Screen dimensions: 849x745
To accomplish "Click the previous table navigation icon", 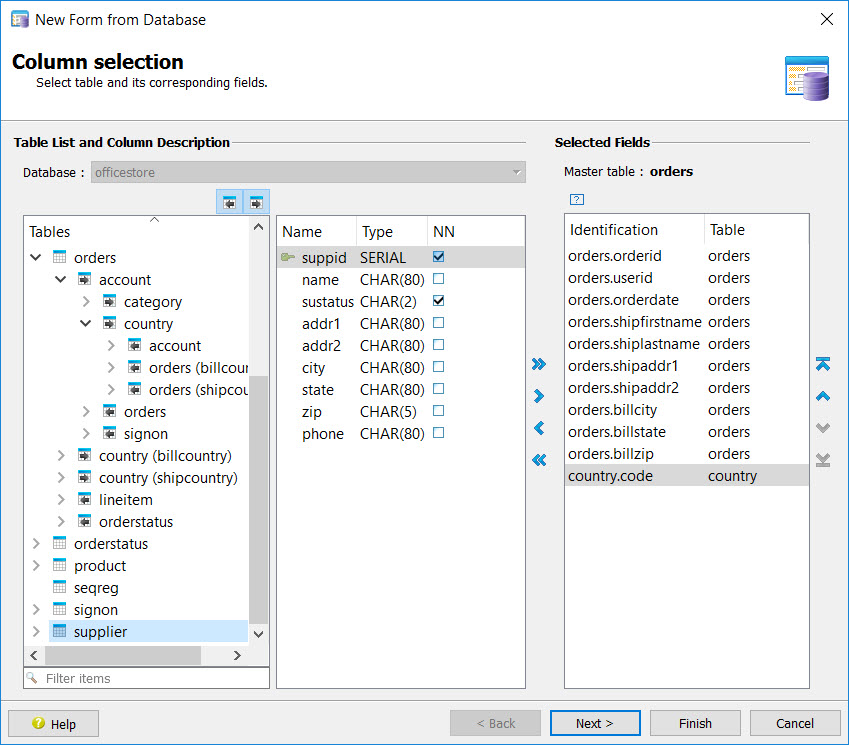I will click(229, 201).
